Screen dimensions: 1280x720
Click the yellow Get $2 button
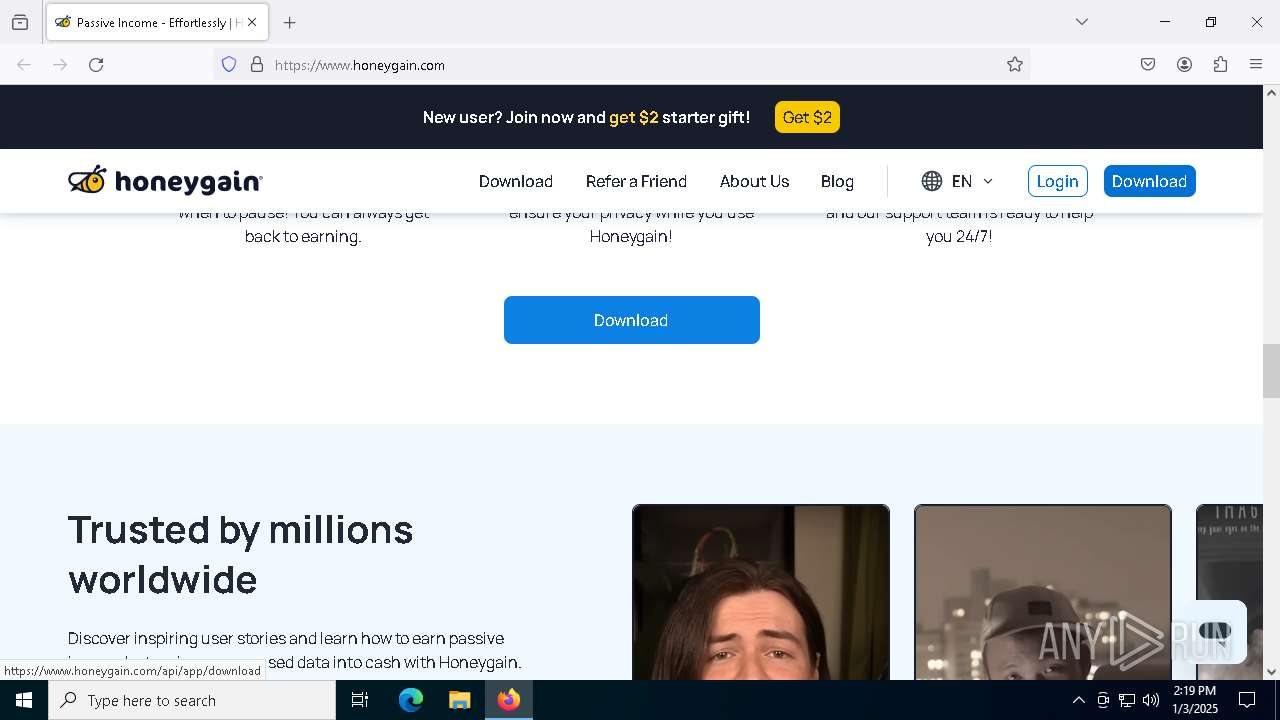(807, 117)
